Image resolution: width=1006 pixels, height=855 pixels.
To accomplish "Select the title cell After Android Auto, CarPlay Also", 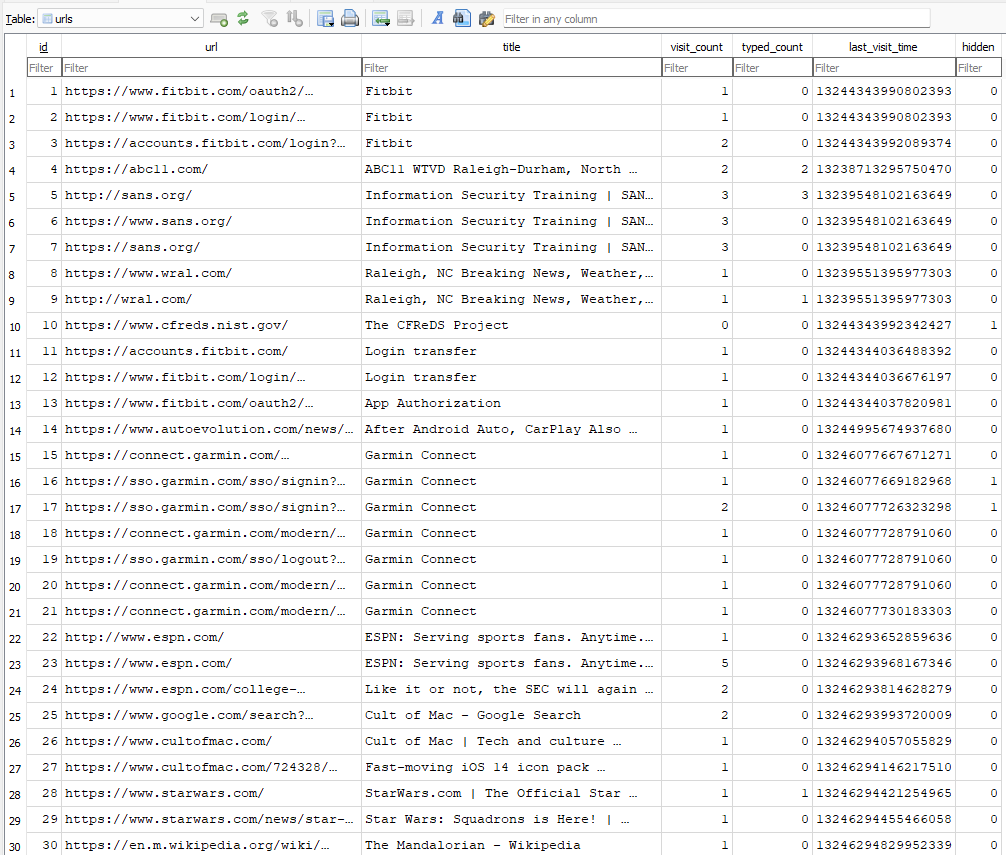I will [511, 429].
